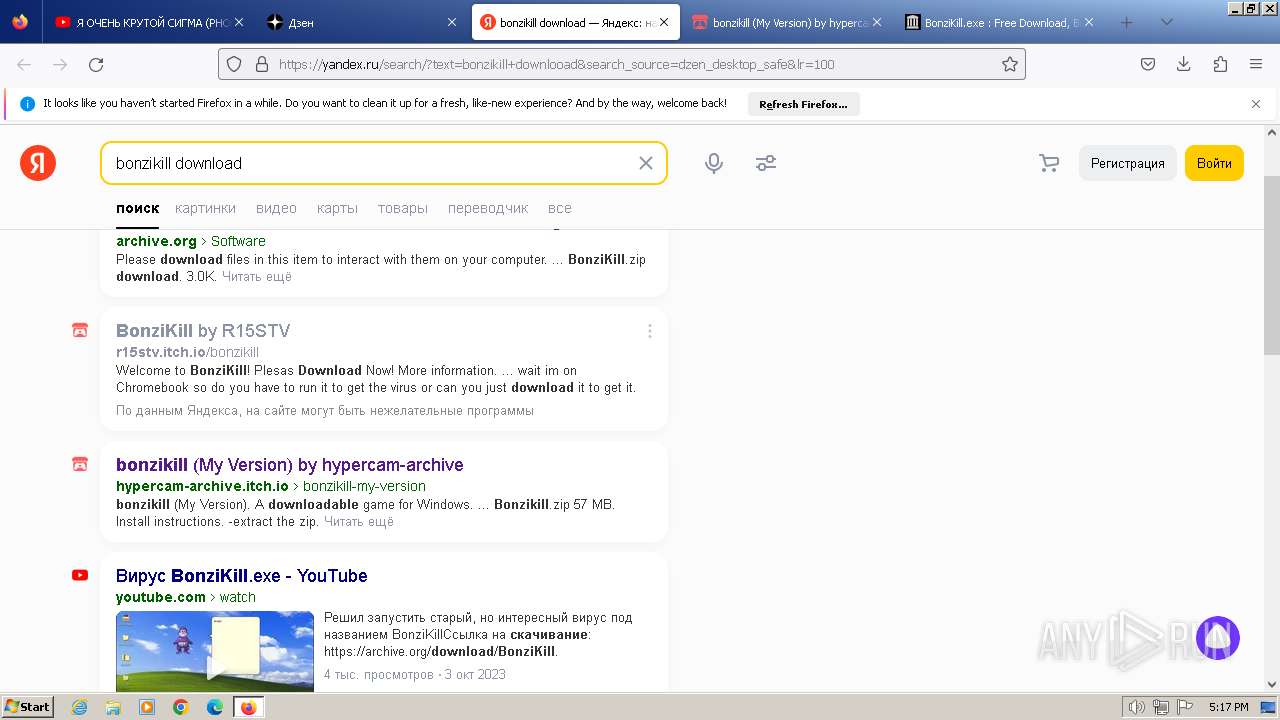Screen dimensions: 1280x720
Task: Click the scrollbar down arrow
Action: (1272, 685)
